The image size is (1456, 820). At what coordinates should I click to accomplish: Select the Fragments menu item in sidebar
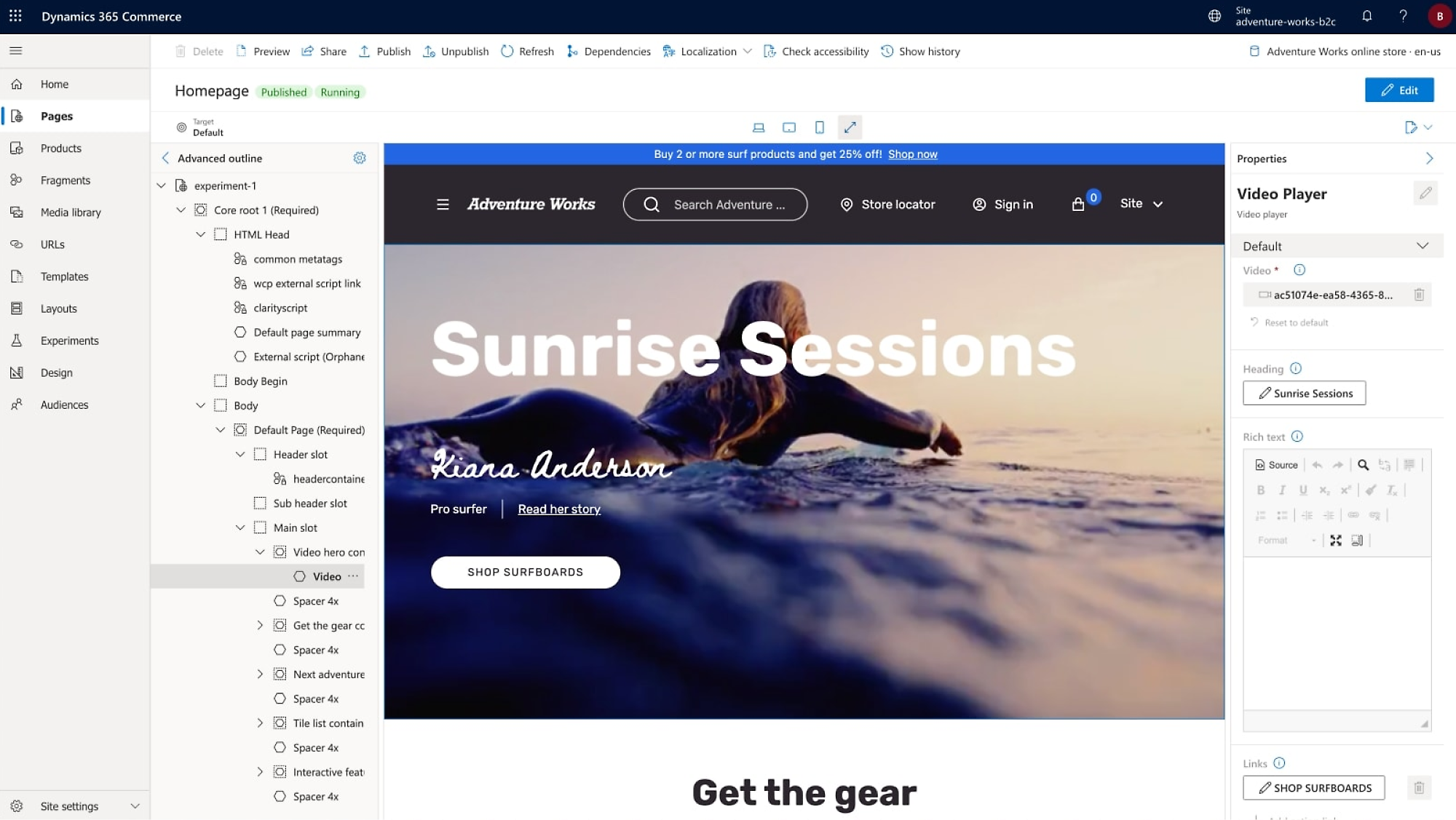(65, 180)
